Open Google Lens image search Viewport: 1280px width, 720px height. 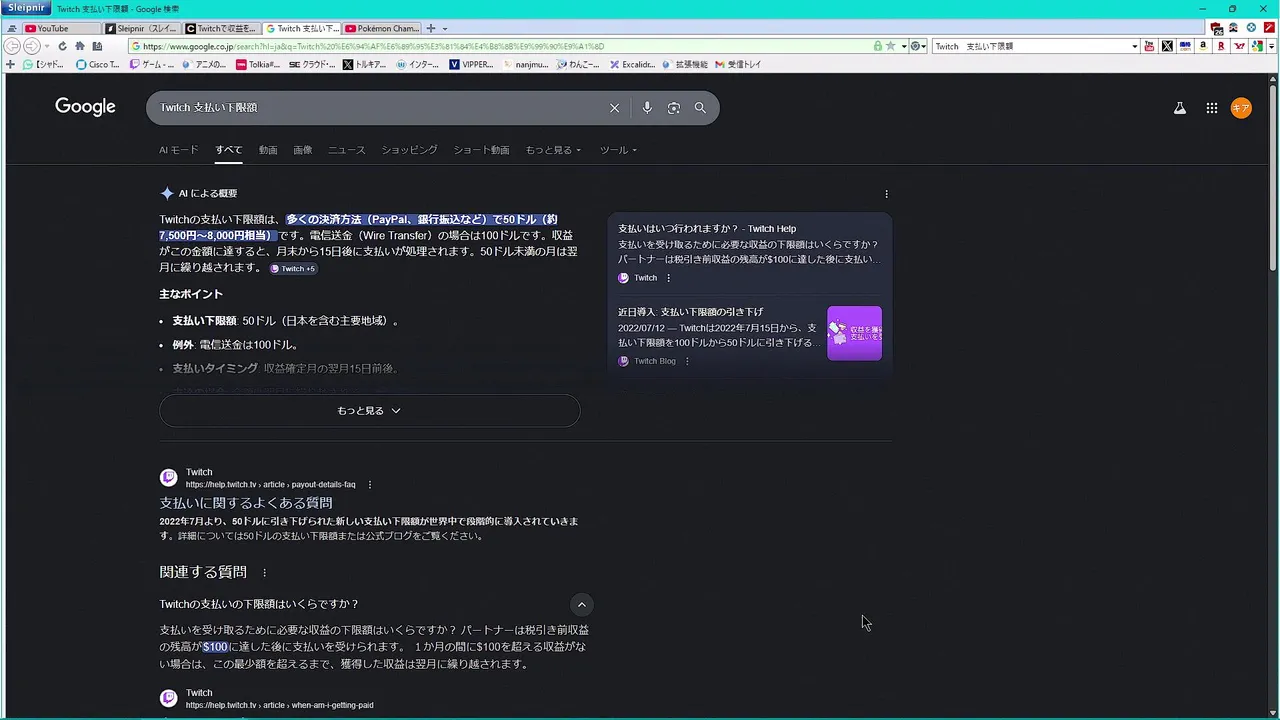(674, 108)
